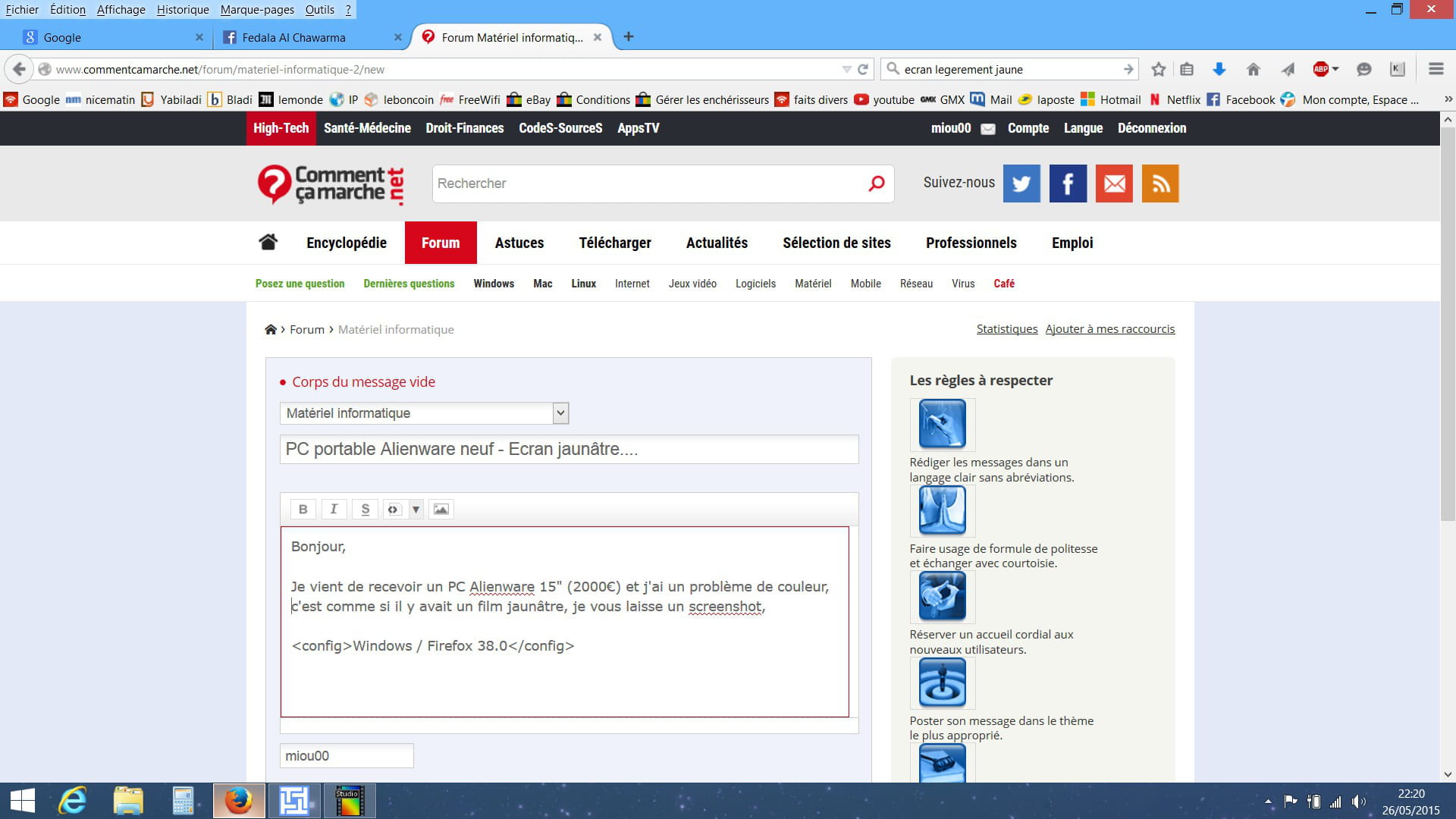1456x819 pixels.
Task: Go to the site home icon
Action: click(268, 243)
